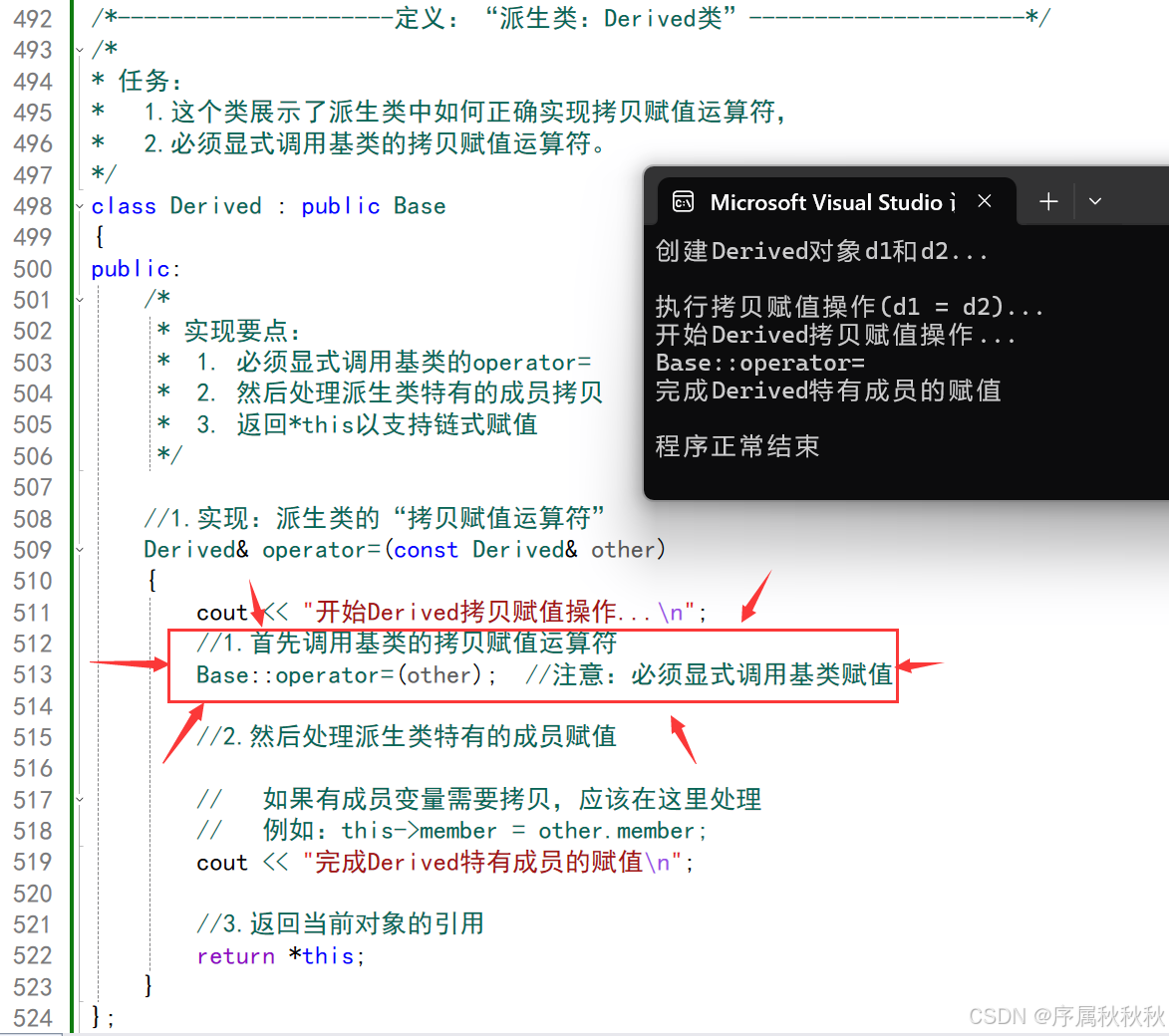Image resolution: width=1169 pixels, height=1036 pixels.
Task: Collapse class Derived at line 498
Action: pyautogui.click(x=80, y=206)
